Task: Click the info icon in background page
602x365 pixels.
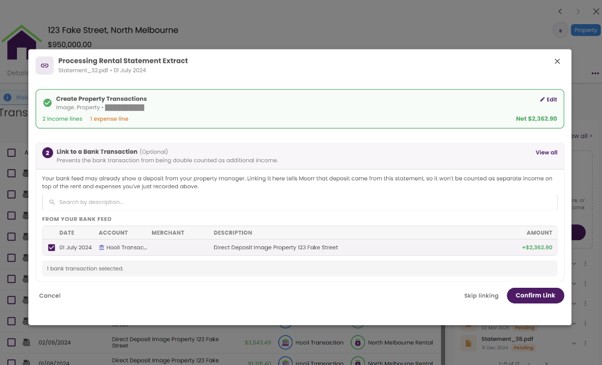Action: [7, 97]
